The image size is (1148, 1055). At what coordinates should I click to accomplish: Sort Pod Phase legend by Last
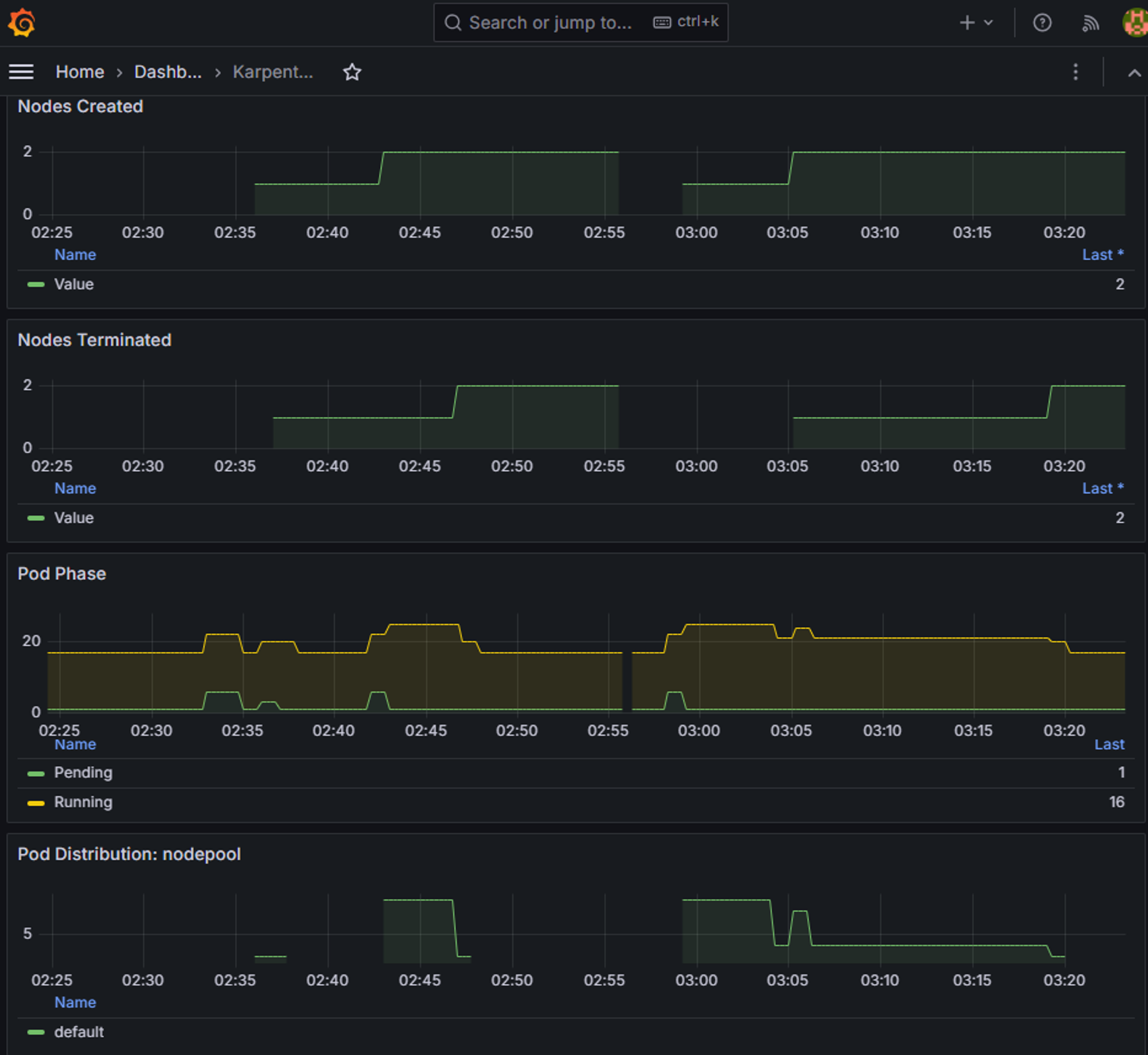(1110, 745)
